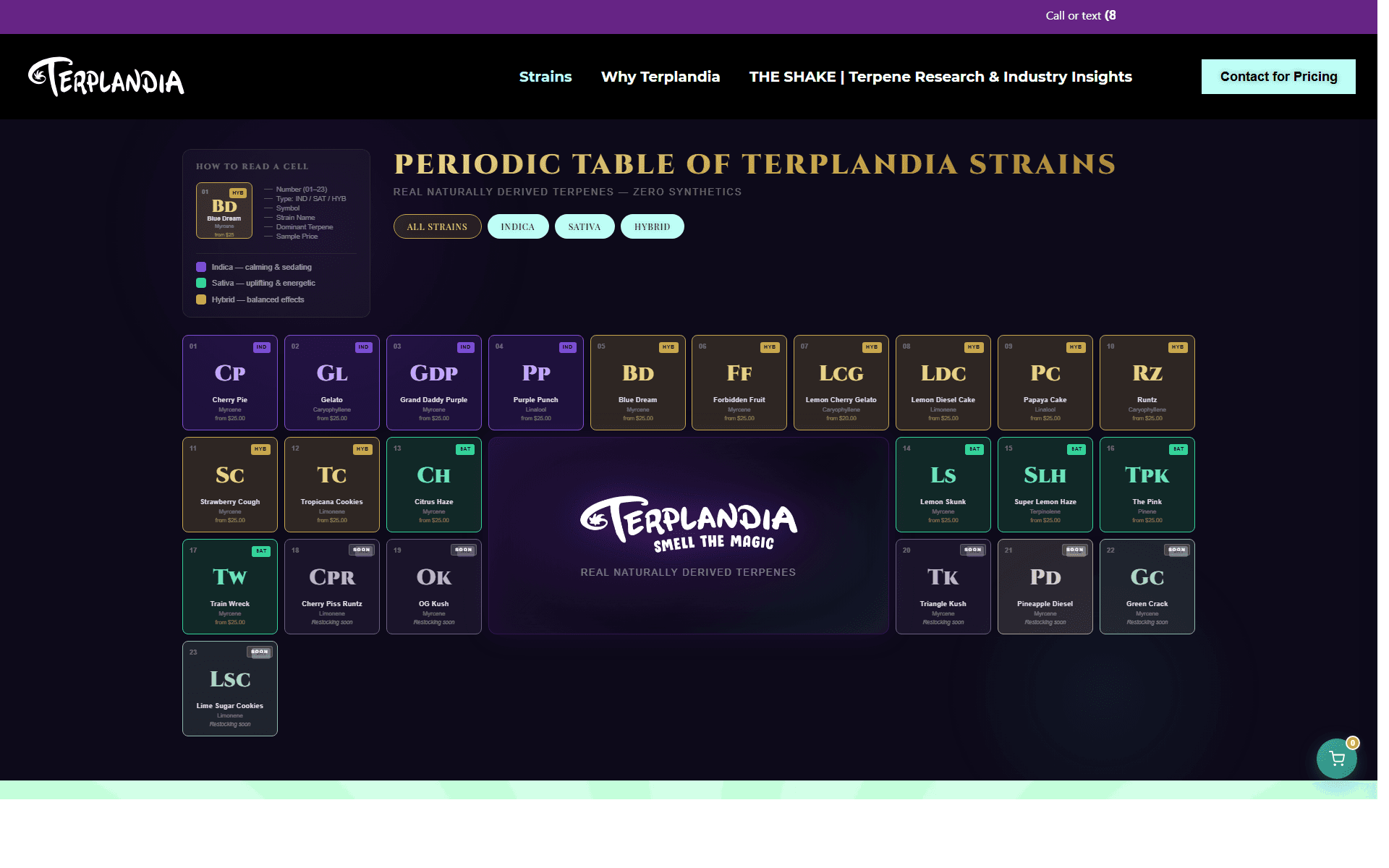Click 'How to read a cell' heading
This screenshot has width=1389, height=868.
tap(252, 166)
